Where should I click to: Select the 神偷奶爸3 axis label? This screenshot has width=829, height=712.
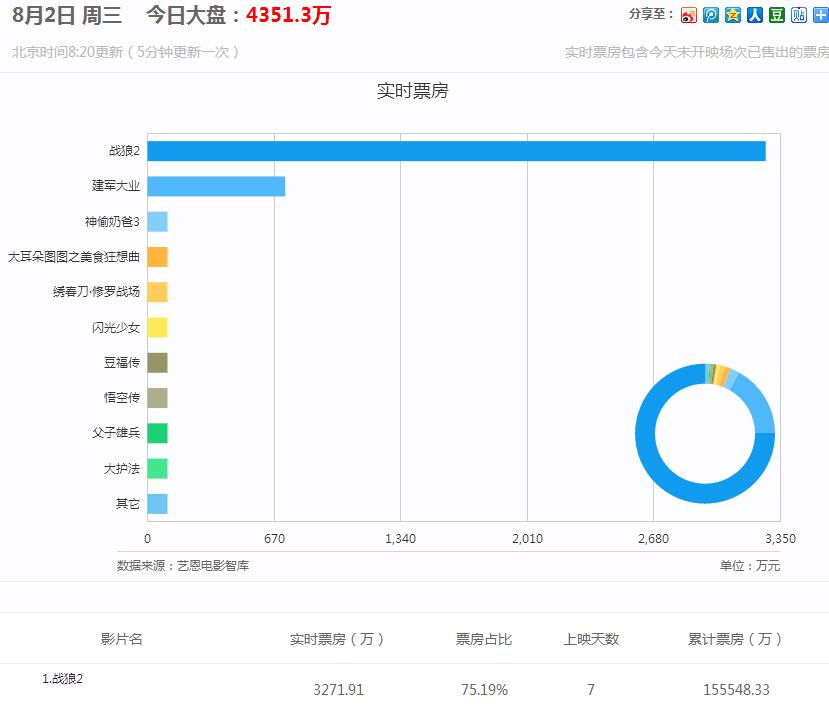[x=112, y=221]
